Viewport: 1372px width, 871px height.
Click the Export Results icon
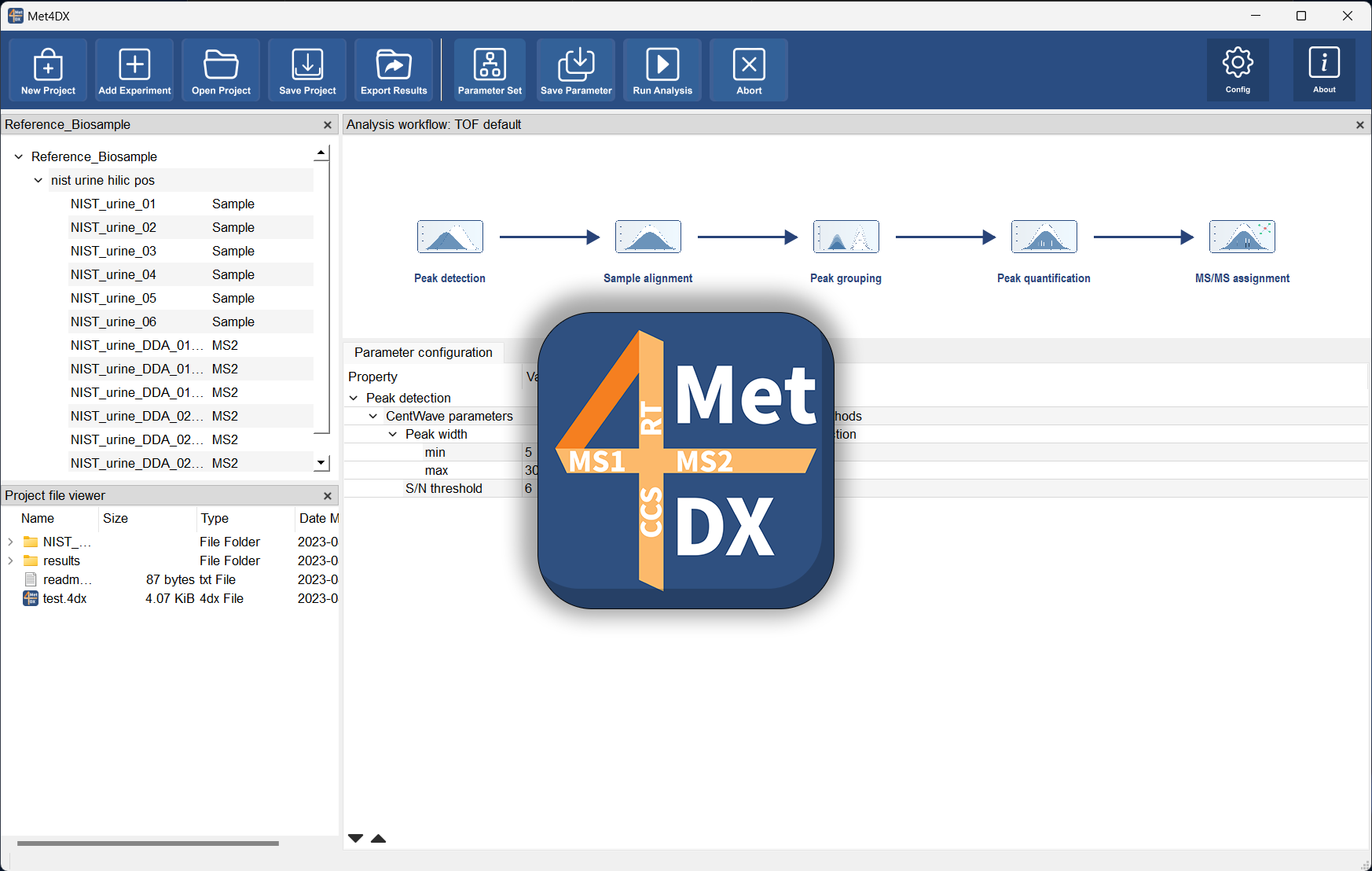coord(394,70)
